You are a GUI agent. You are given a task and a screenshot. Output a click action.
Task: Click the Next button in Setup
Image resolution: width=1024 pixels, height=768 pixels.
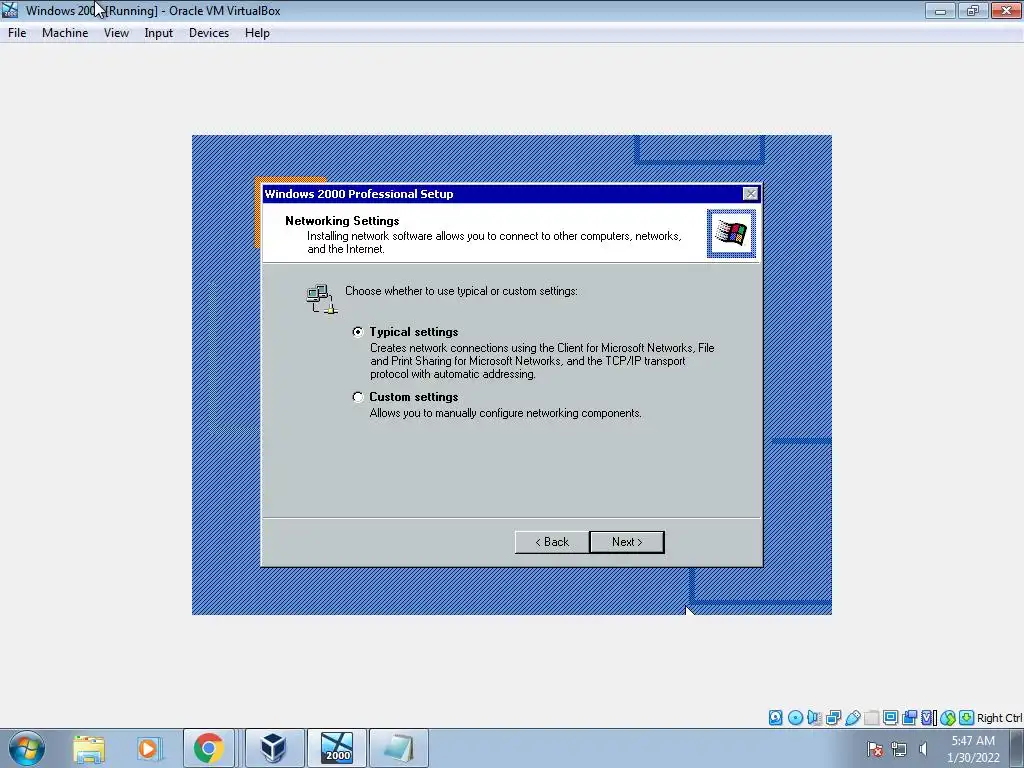(627, 542)
